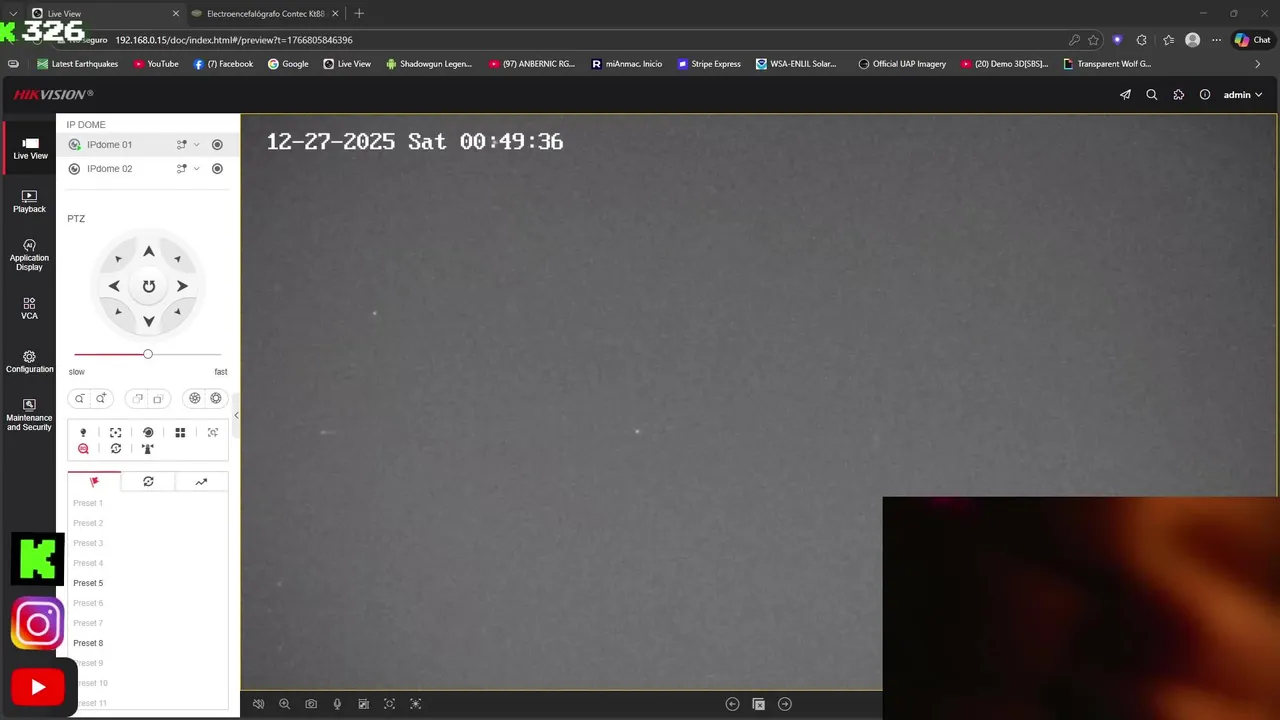The image size is (1280, 720).
Task: Enable digital zoom in the bottom toolbar
Action: (284, 704)
